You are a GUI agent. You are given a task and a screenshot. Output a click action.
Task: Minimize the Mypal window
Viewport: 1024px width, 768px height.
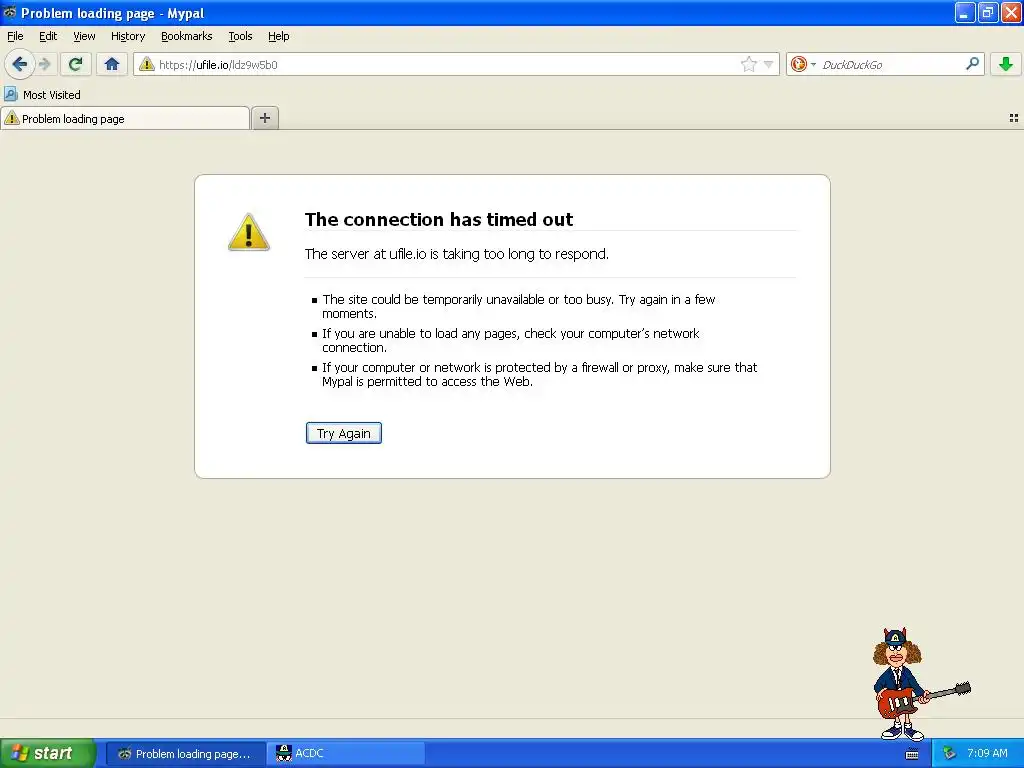coord(965,12)
